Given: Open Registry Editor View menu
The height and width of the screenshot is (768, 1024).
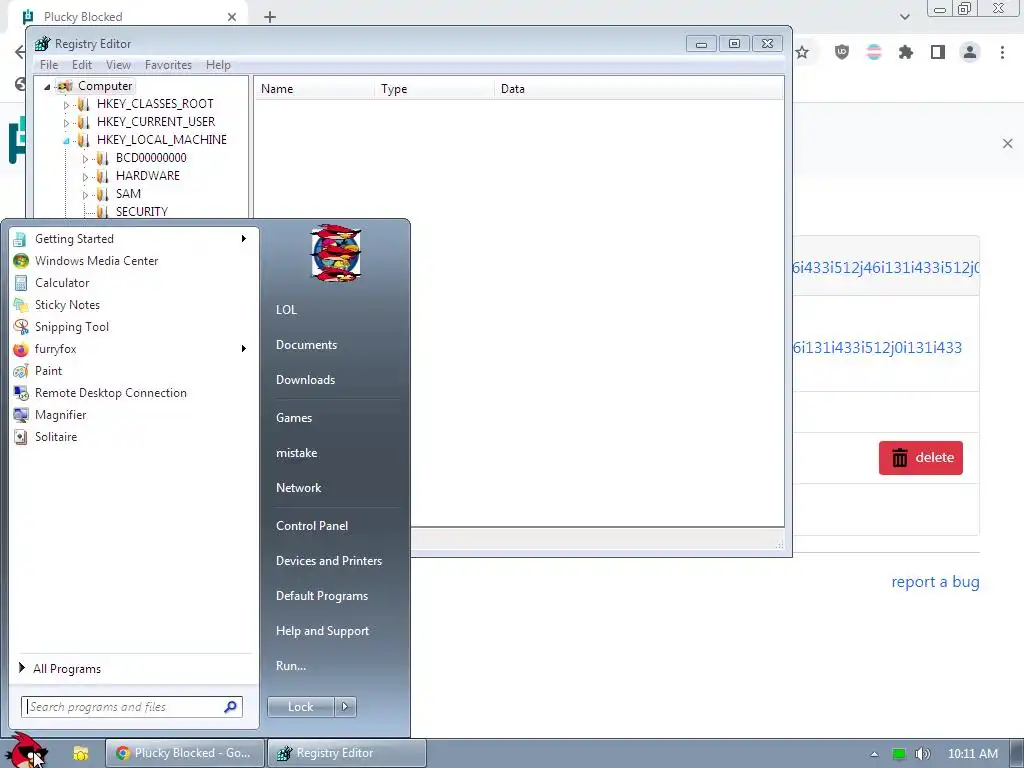Looking at the screenshot, I should [x=118, y=65].
